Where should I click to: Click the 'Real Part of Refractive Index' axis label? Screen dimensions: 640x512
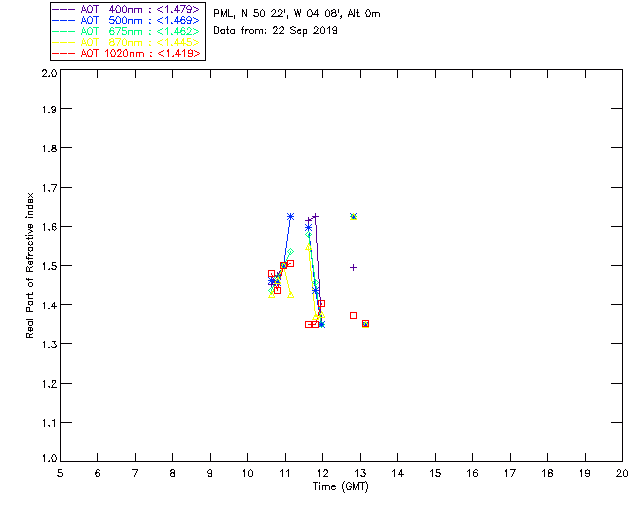(x=29, y=265)
